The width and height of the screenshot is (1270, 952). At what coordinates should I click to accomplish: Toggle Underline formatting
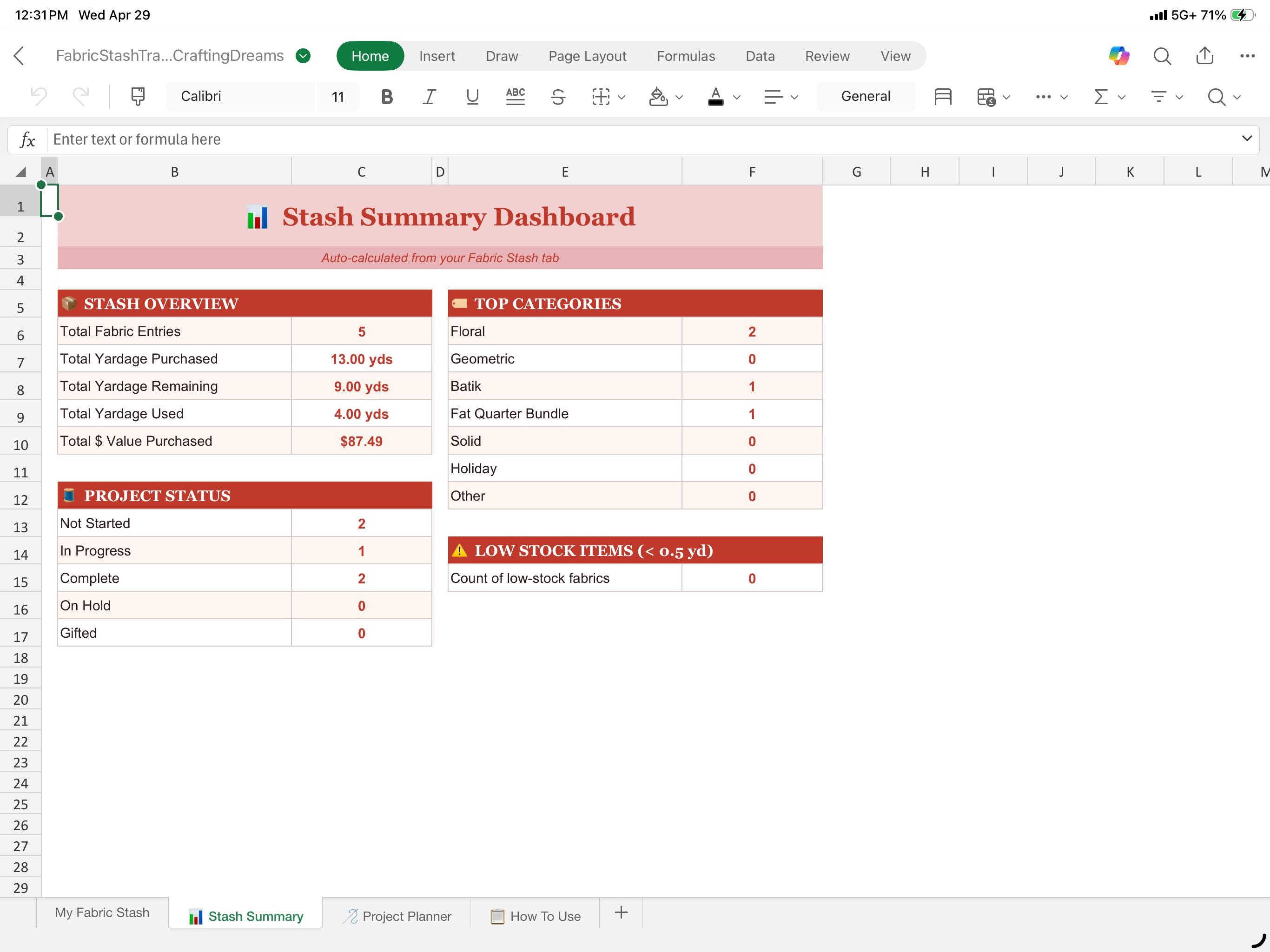(472, 97)
